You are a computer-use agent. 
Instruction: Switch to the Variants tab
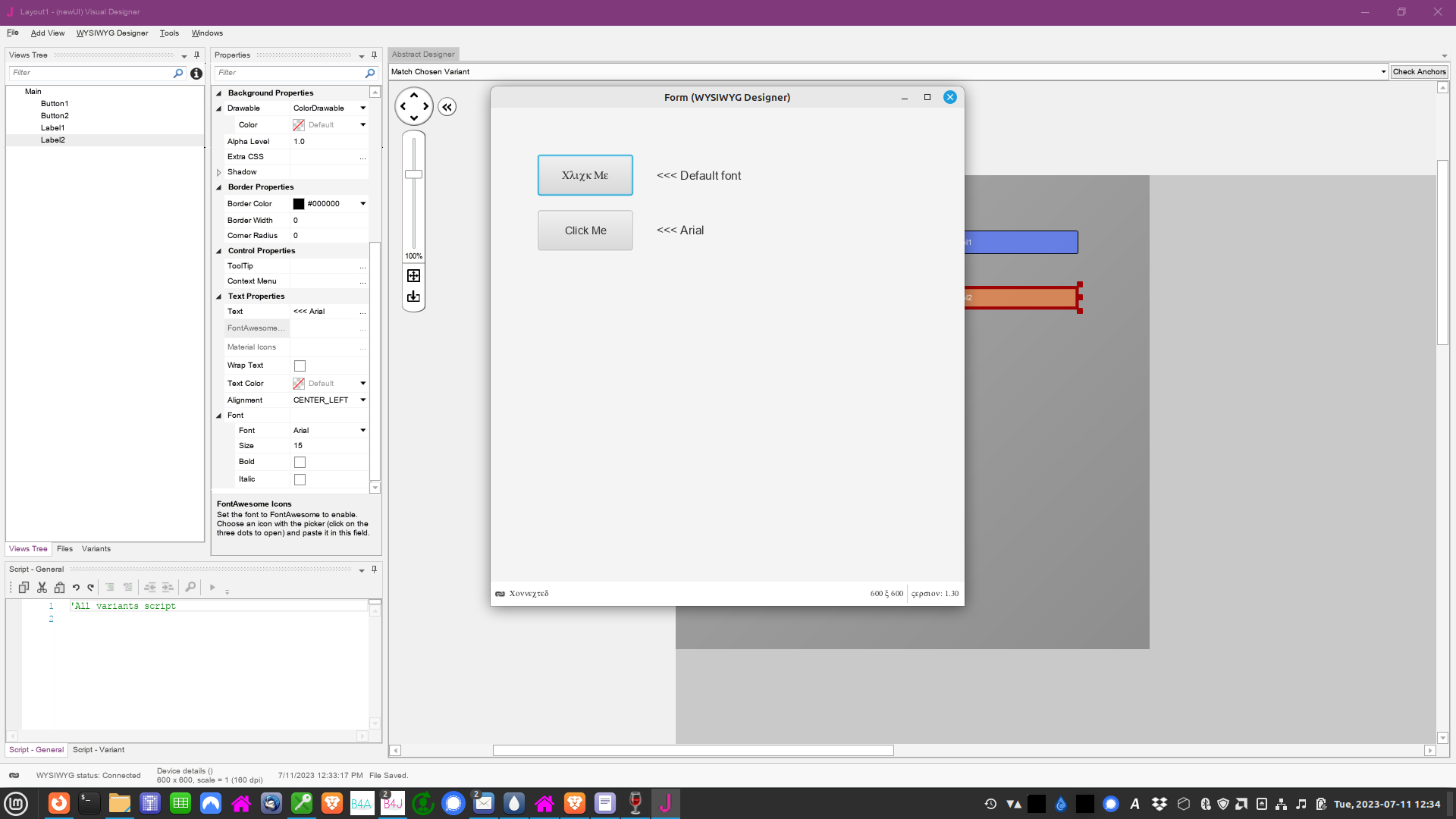pyautogui.click(x=96, y=548)
